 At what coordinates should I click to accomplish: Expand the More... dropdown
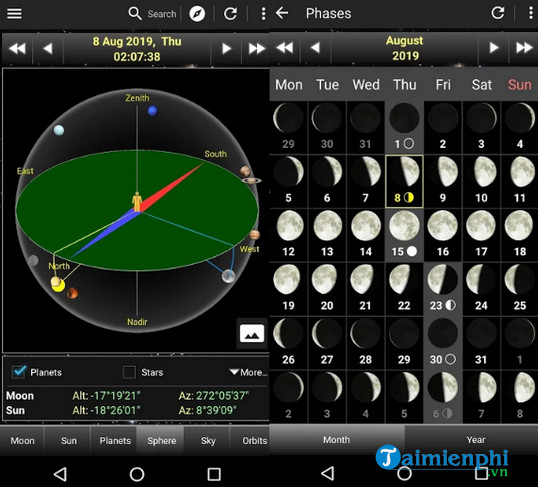[x=248, y=372]
